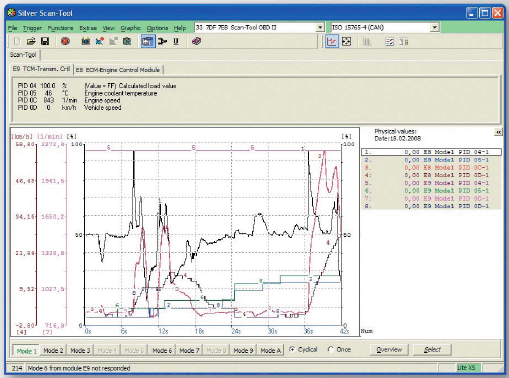Click the greyed-out icon after the connector icon
Screen dimensions: 509x378
click(x=113, y=41)
